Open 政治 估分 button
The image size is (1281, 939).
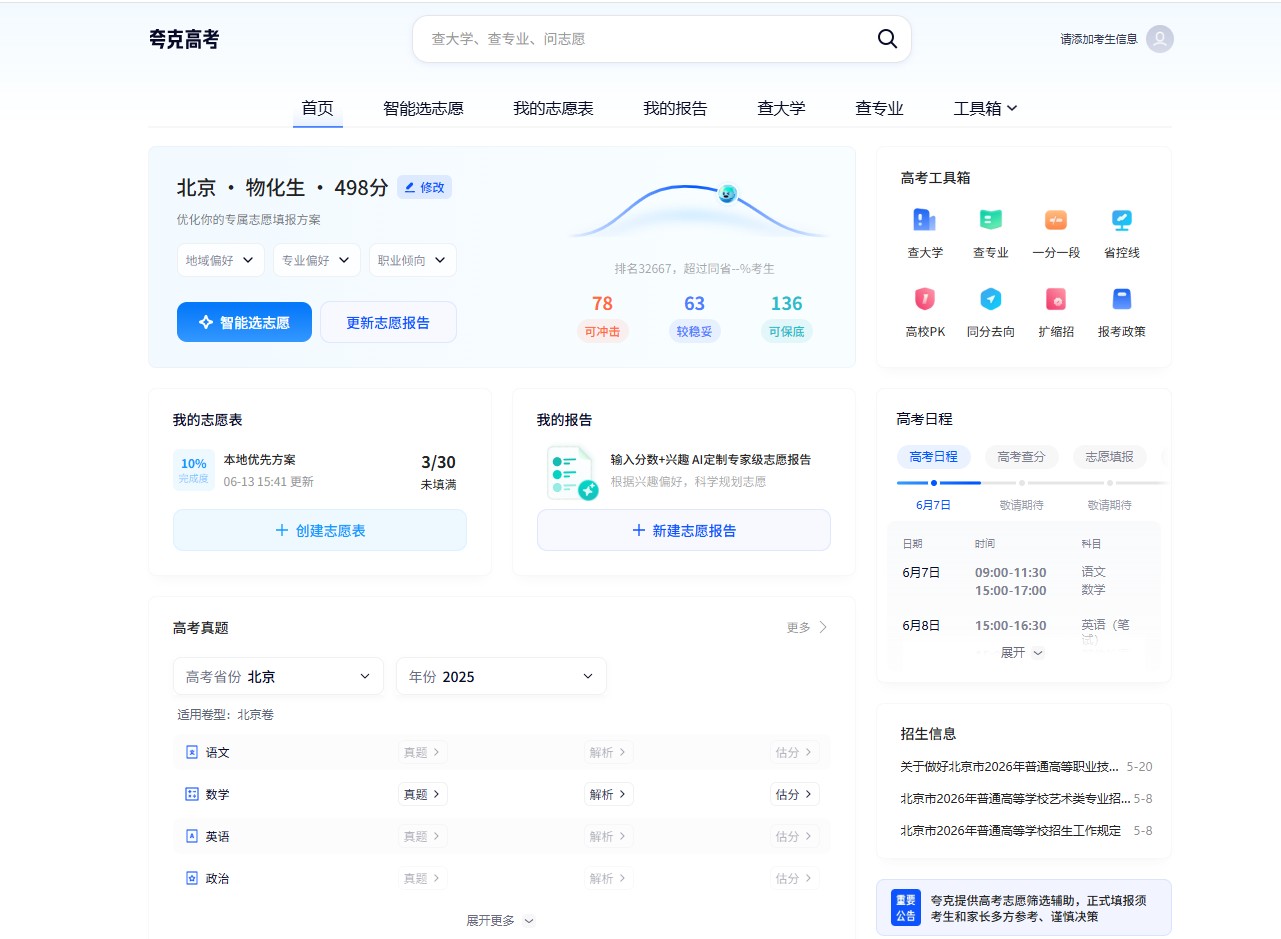(795, 878)
